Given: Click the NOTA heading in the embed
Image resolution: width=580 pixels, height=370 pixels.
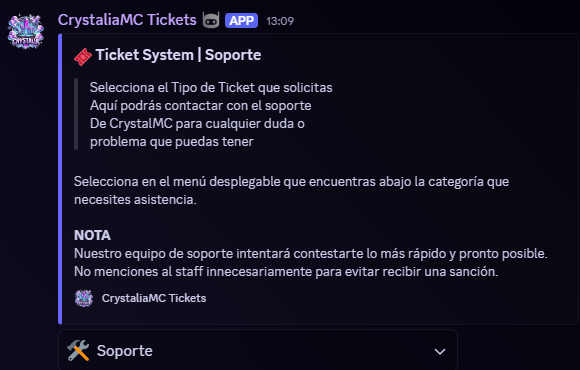Looking at the screenshot, I should [92, 235].
